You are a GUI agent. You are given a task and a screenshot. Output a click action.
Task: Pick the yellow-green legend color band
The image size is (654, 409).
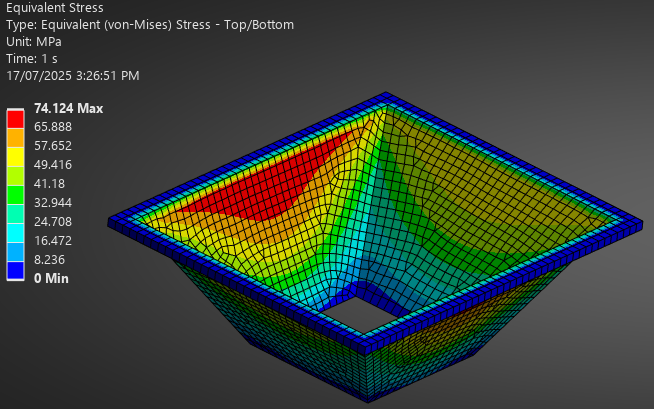[15, 176]
